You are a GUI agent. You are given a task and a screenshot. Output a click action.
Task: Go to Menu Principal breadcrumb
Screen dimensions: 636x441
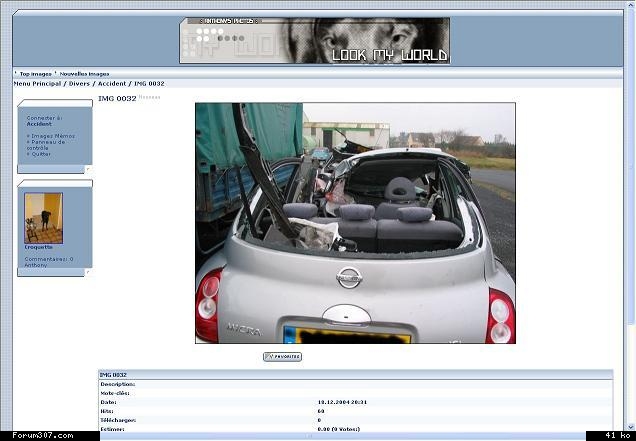click(x=37, y=84)
